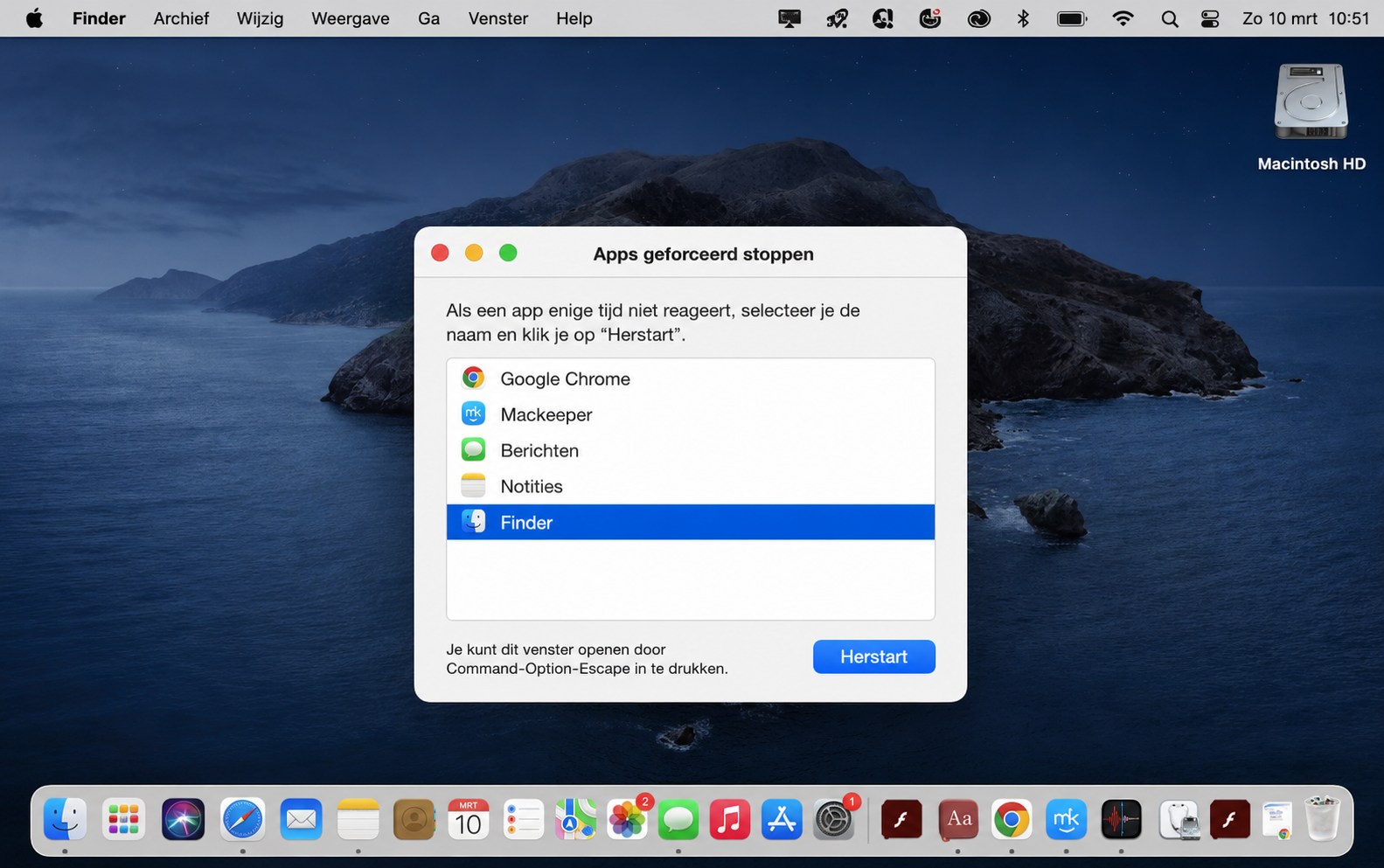Open the Wijzig menu
The image size is (1384, 868).
click(260, 18)
